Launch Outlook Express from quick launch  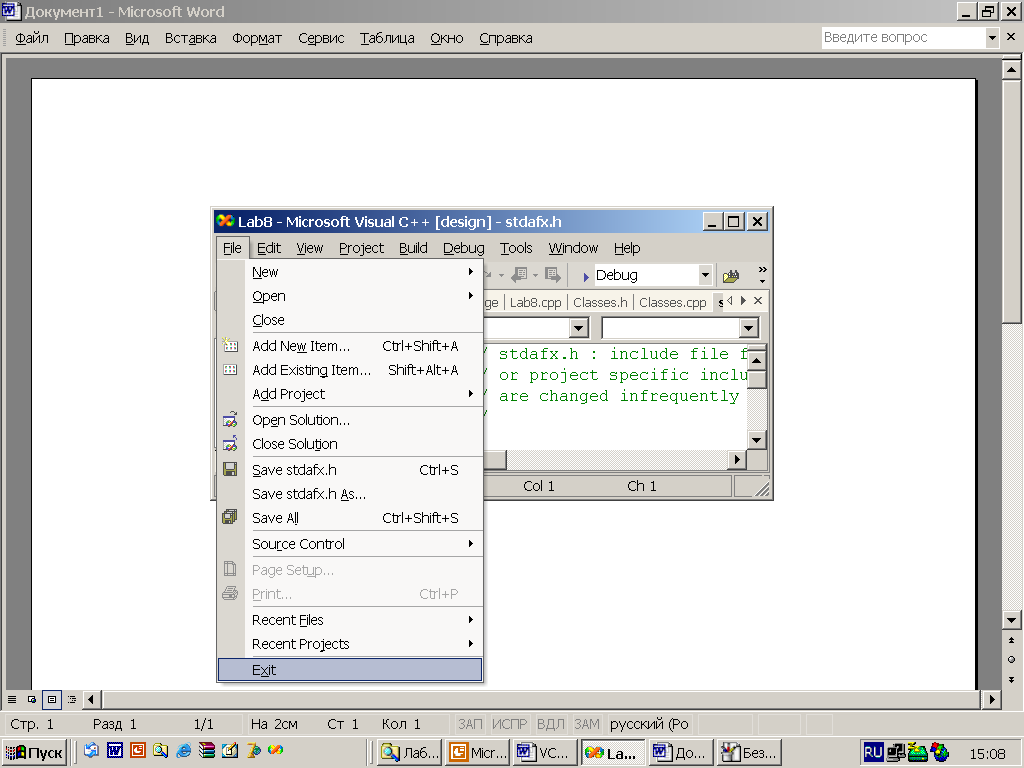click(x=91, y=750)
